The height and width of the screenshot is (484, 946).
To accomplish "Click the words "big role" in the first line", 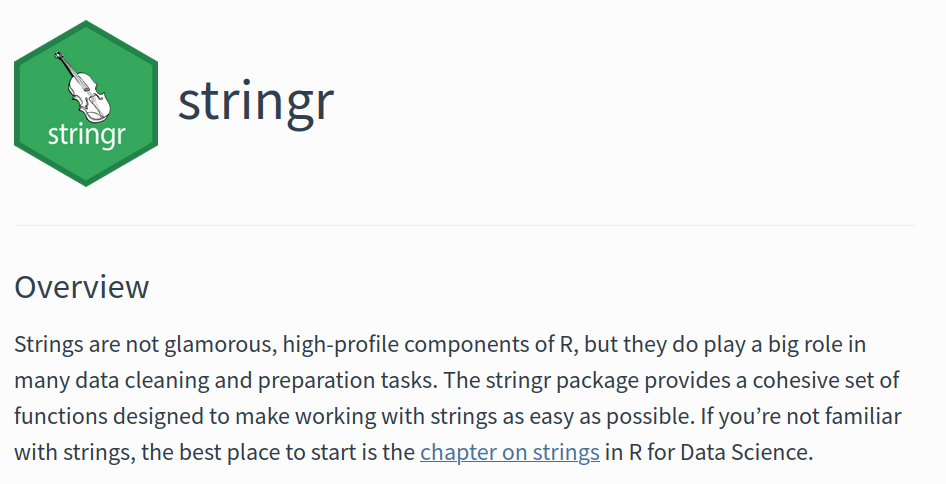I will point(784,345).
